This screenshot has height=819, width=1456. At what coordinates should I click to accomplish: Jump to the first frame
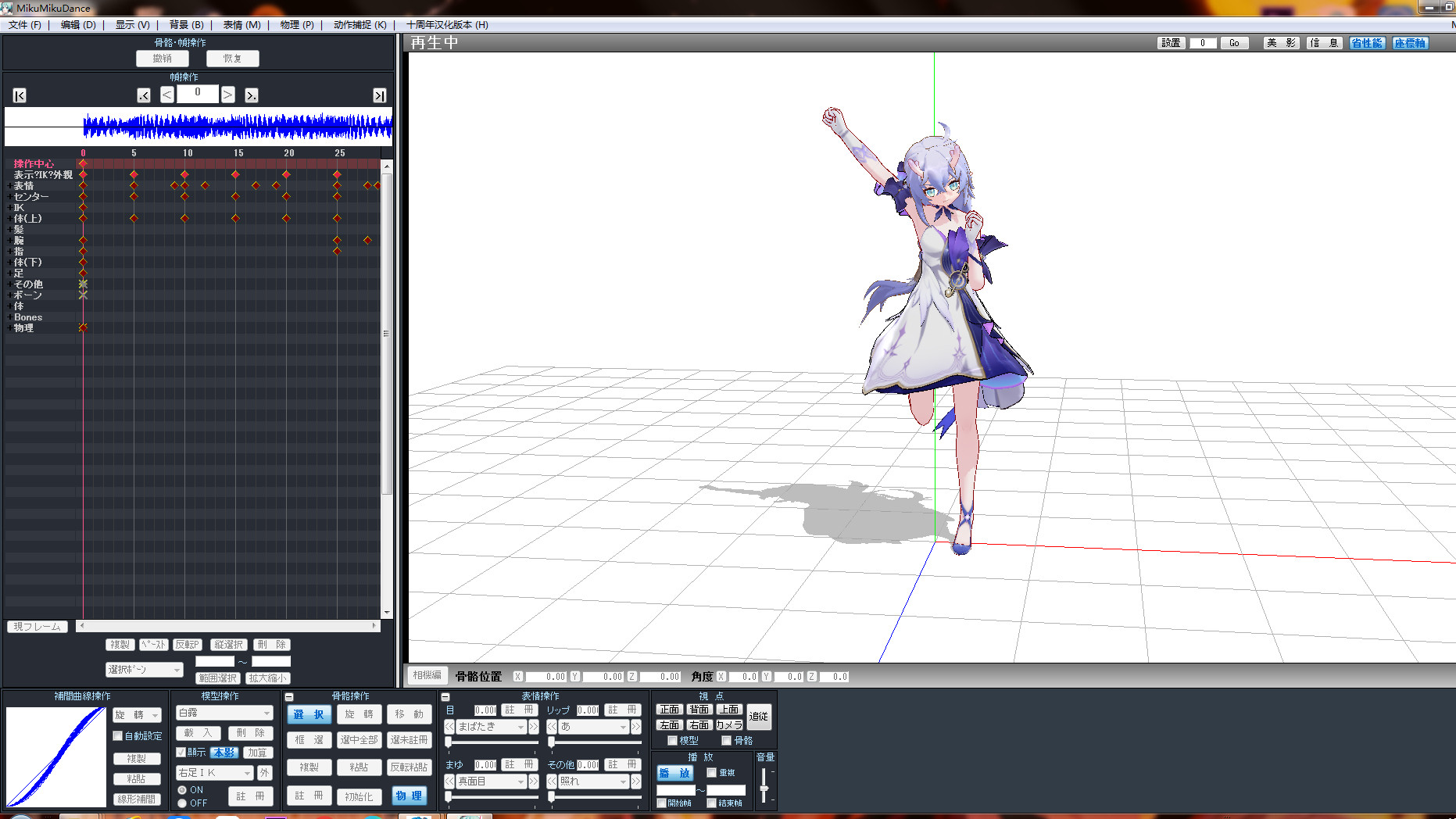tap(20, 95)
